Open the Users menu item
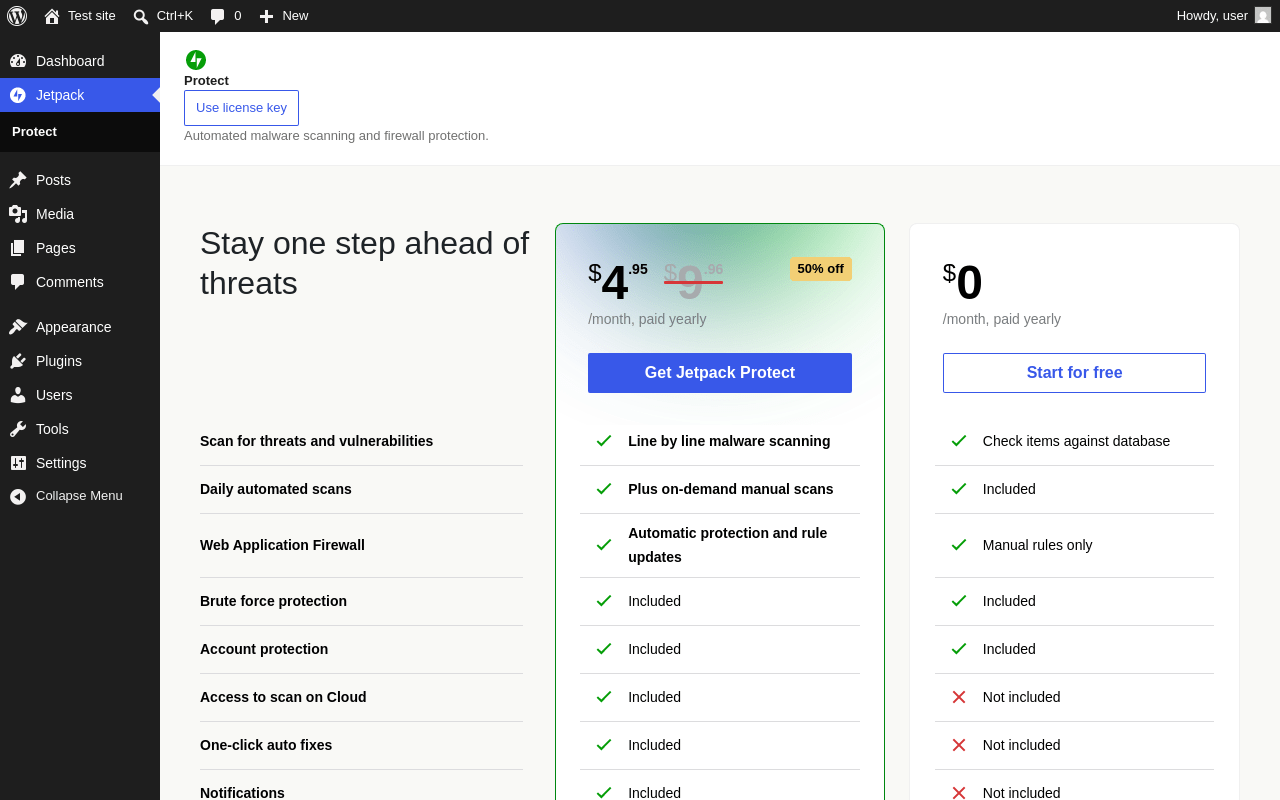The height and width of the screenshot is (800, 1280). pos(80,395)
